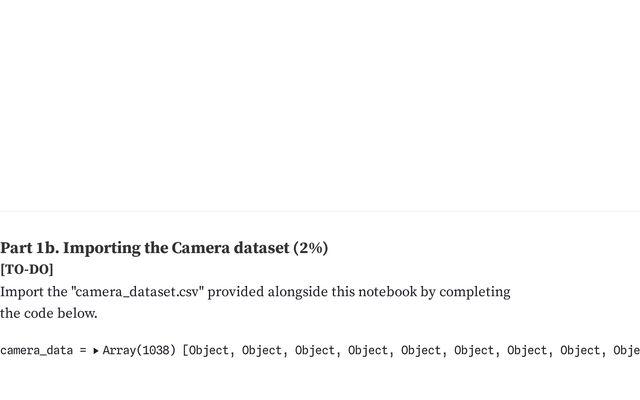Click the [TO-DO] label

pyautogui.click(x=27, y=270)
